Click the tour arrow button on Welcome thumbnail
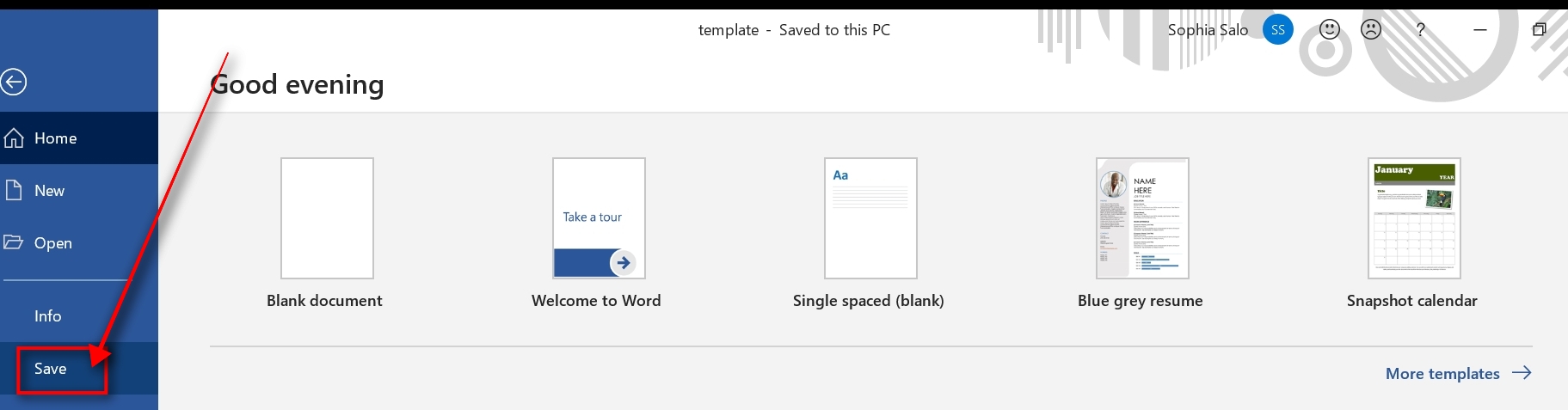This screenshot has height=410, width=1568. pyautogui.click(x=623, y=263)
